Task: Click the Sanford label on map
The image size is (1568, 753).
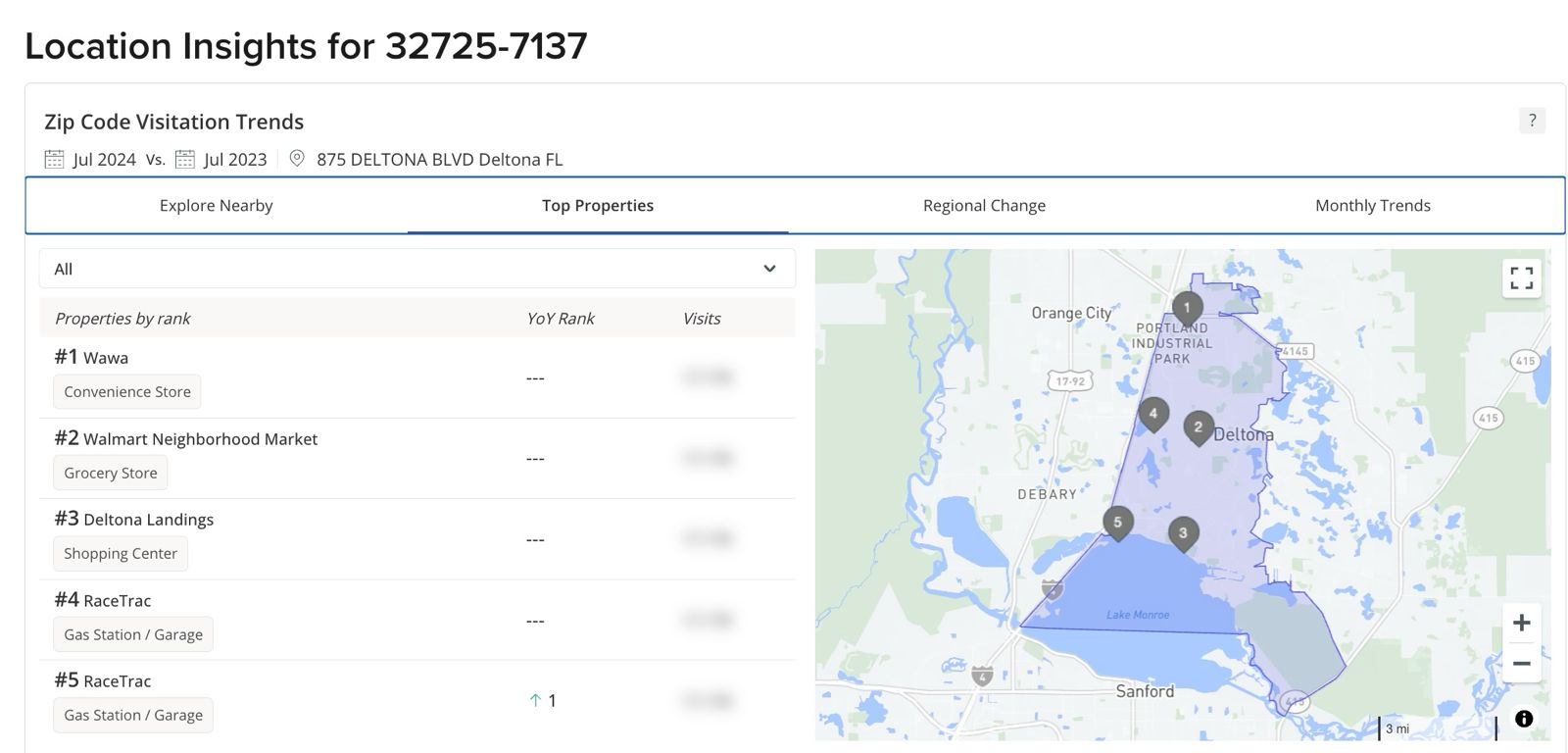Action: click(x=1145, y=690)
